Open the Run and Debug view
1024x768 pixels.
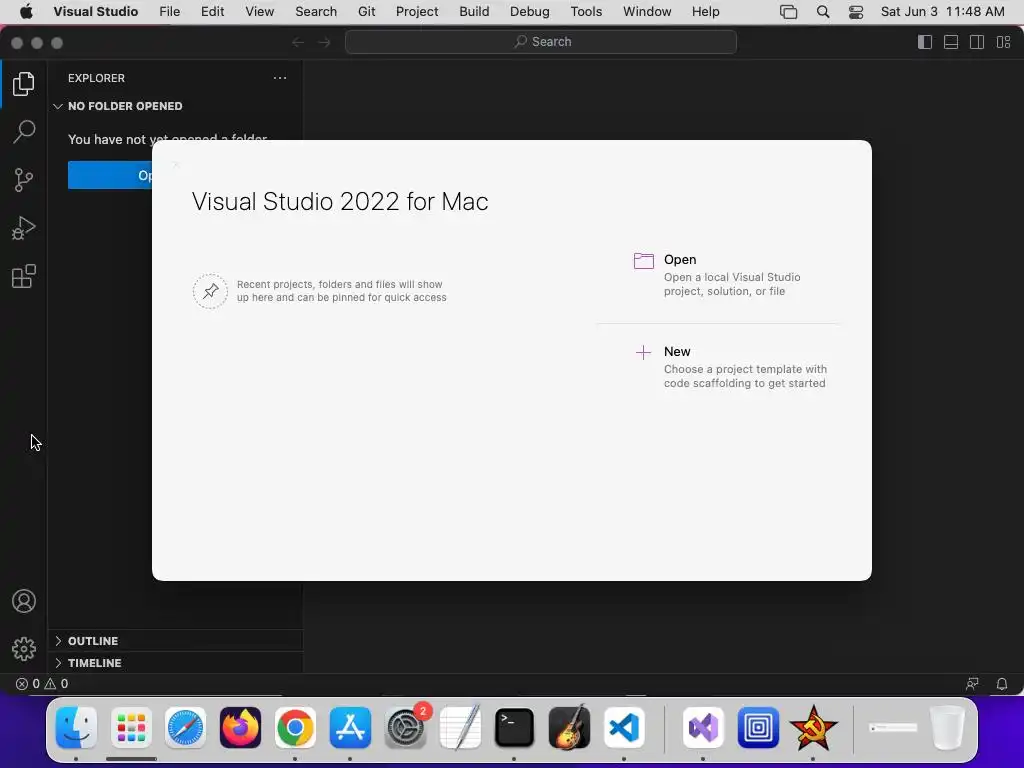pyautogui.click(x=24, y=228)
